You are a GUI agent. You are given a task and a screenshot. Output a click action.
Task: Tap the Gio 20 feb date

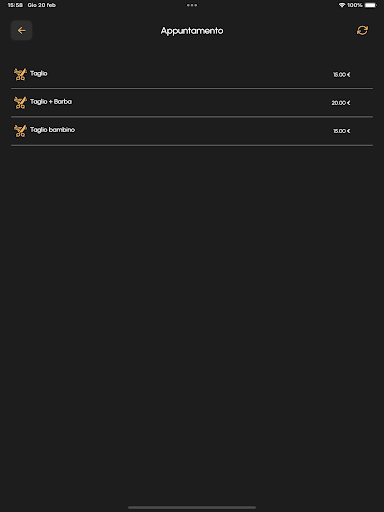42,5
